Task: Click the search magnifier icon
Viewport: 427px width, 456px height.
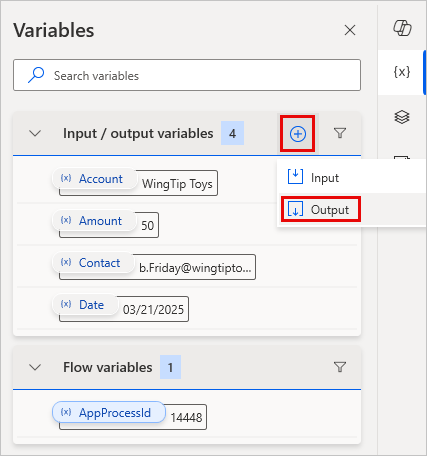Action: [36, 75]
